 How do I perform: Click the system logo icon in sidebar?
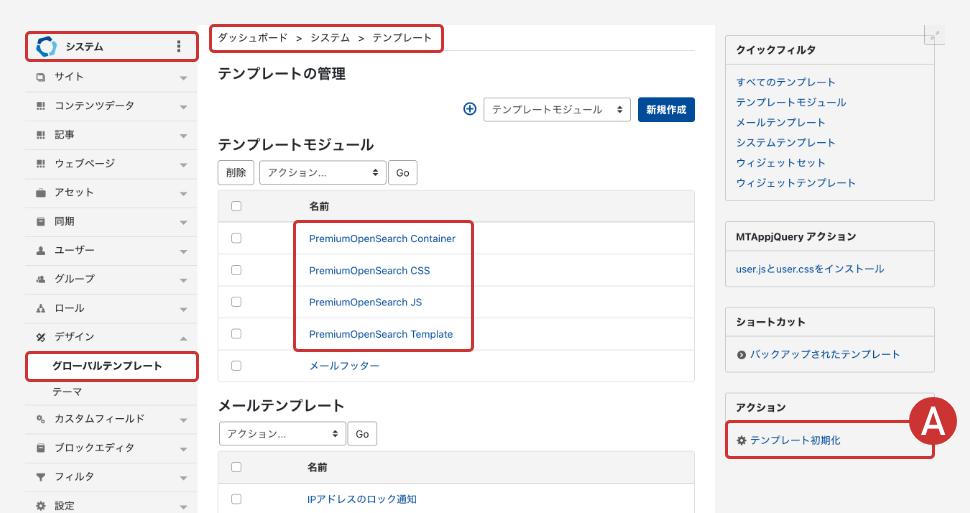tap(46, 46)
